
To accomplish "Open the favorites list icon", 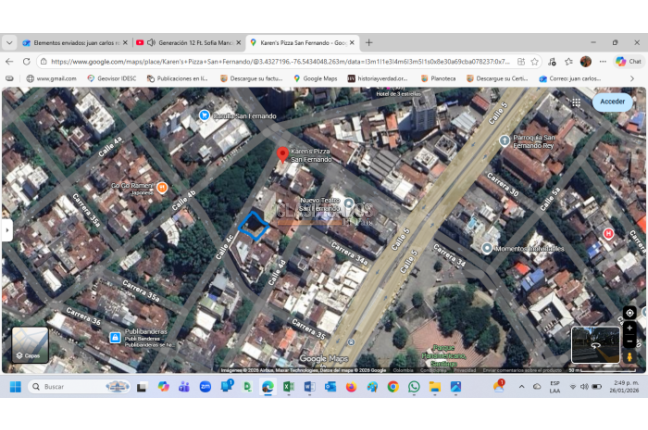I will coord(569,62).
